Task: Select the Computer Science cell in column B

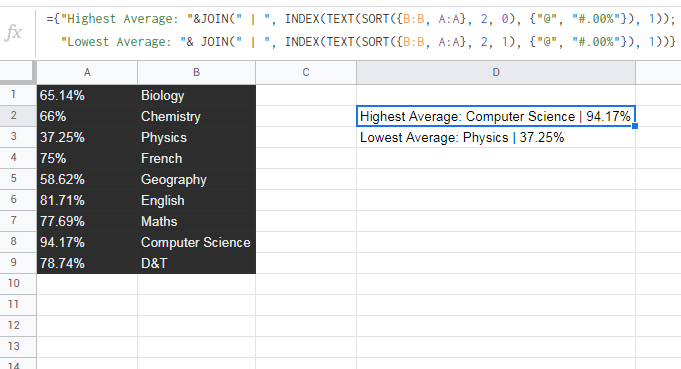Action: pyautogui.click(x=197, y=242)
